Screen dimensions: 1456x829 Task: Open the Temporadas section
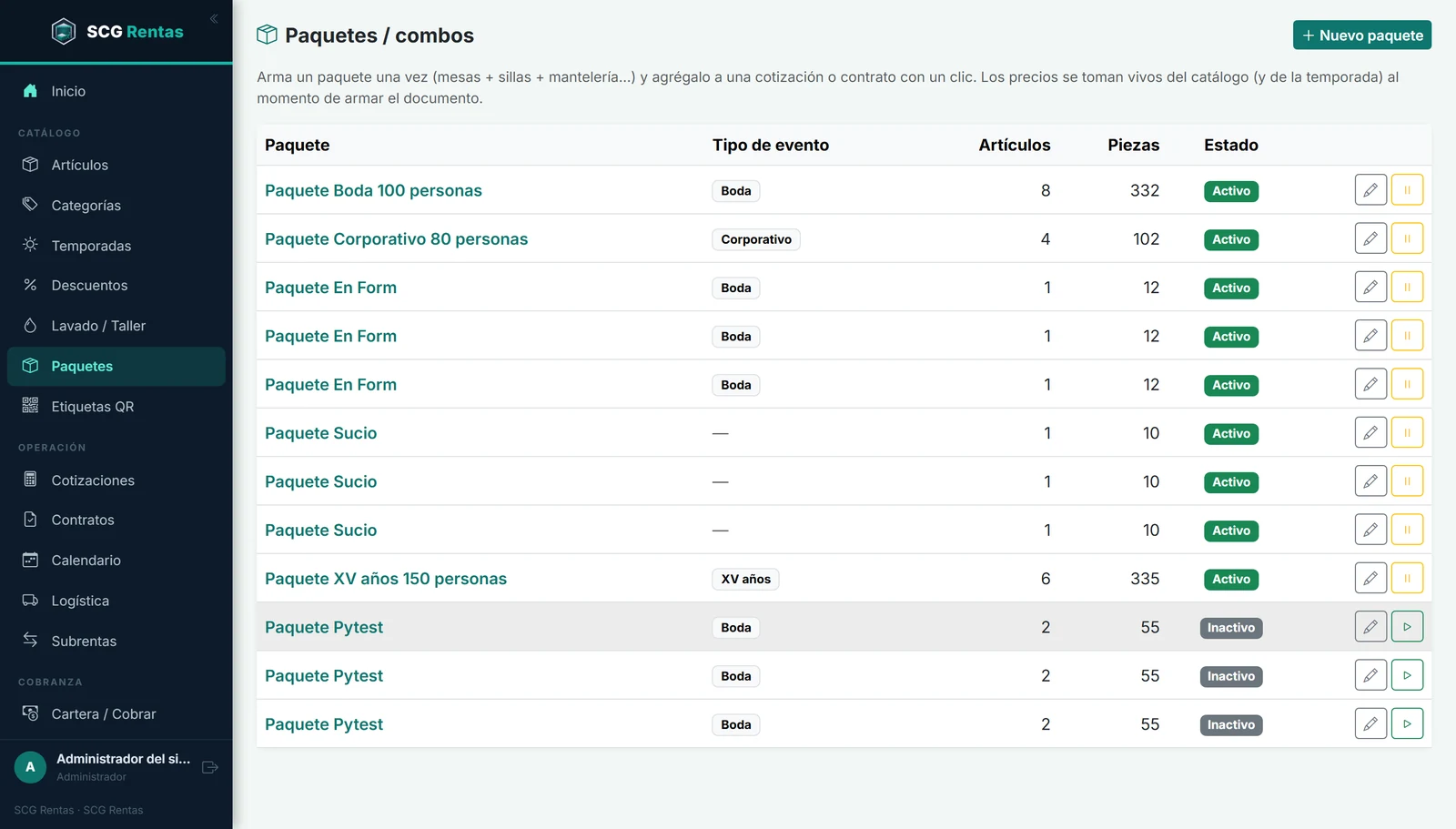coord(116,246)
